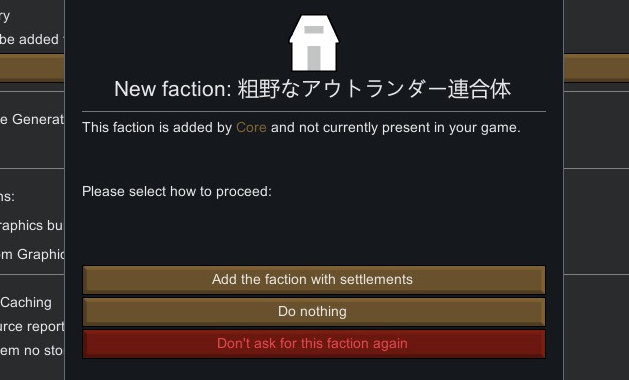Click the white house faction icon

point(314,43)
